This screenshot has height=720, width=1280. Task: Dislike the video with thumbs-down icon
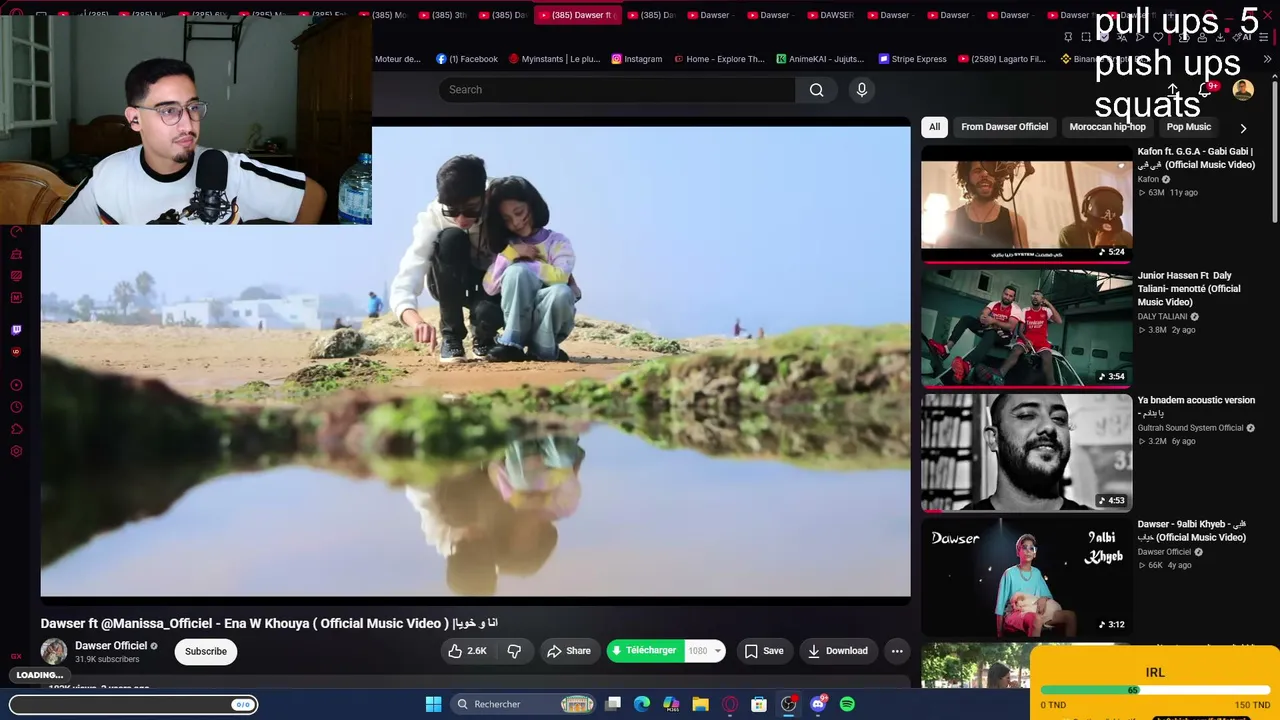[x=514, y=651]
